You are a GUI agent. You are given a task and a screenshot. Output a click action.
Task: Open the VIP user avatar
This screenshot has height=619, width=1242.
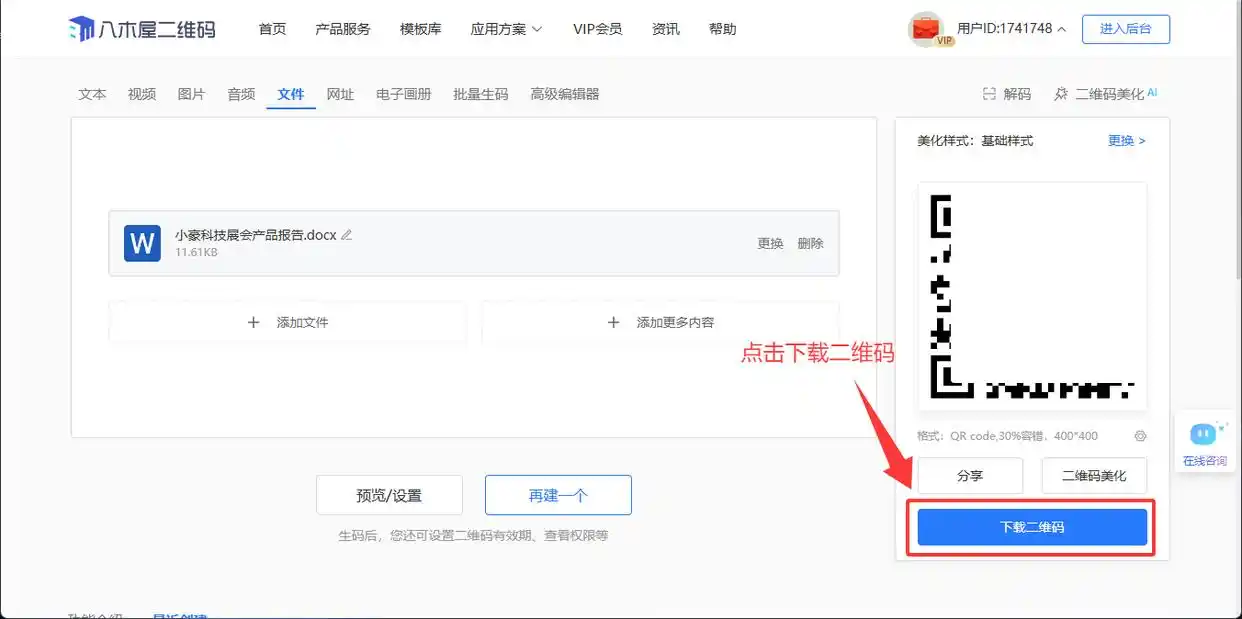pyautogui.click(x=926, y=29)
